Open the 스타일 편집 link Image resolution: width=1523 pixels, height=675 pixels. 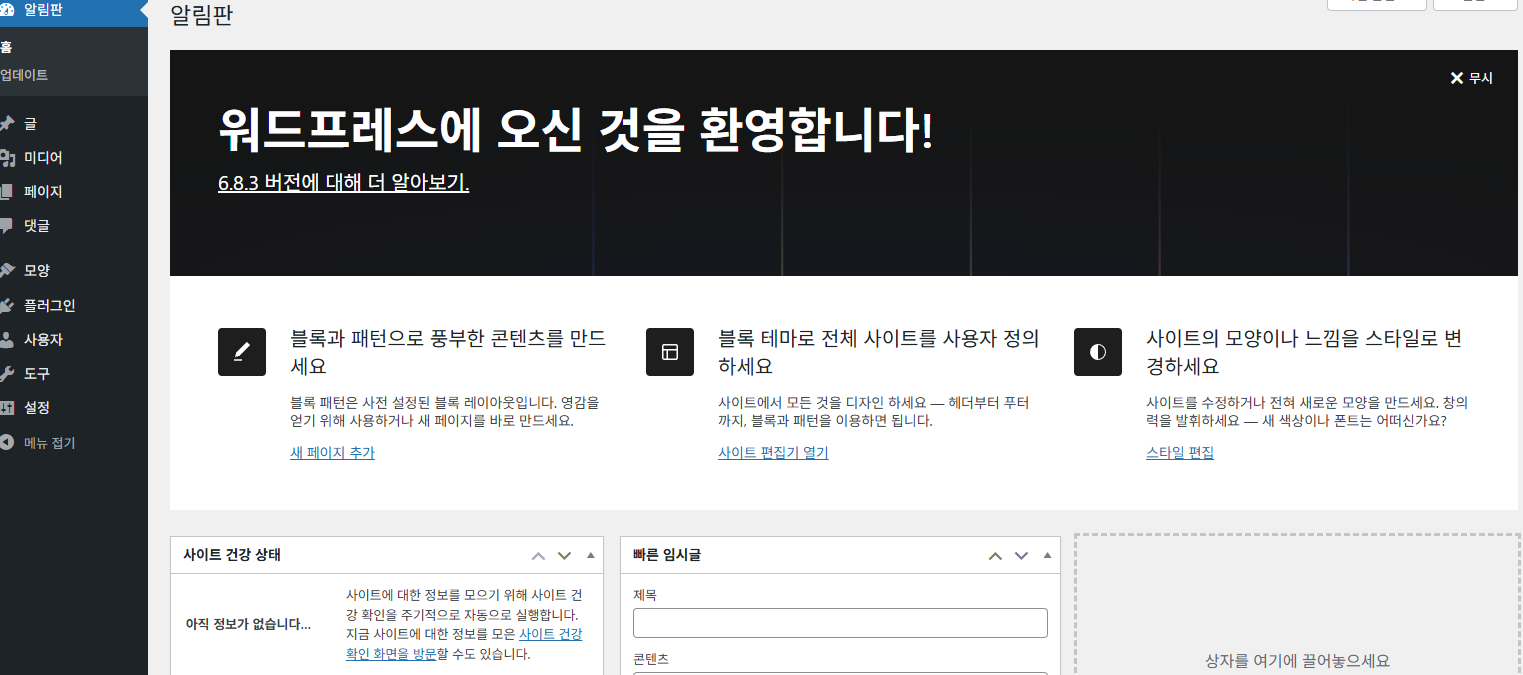click(1180, 453)
